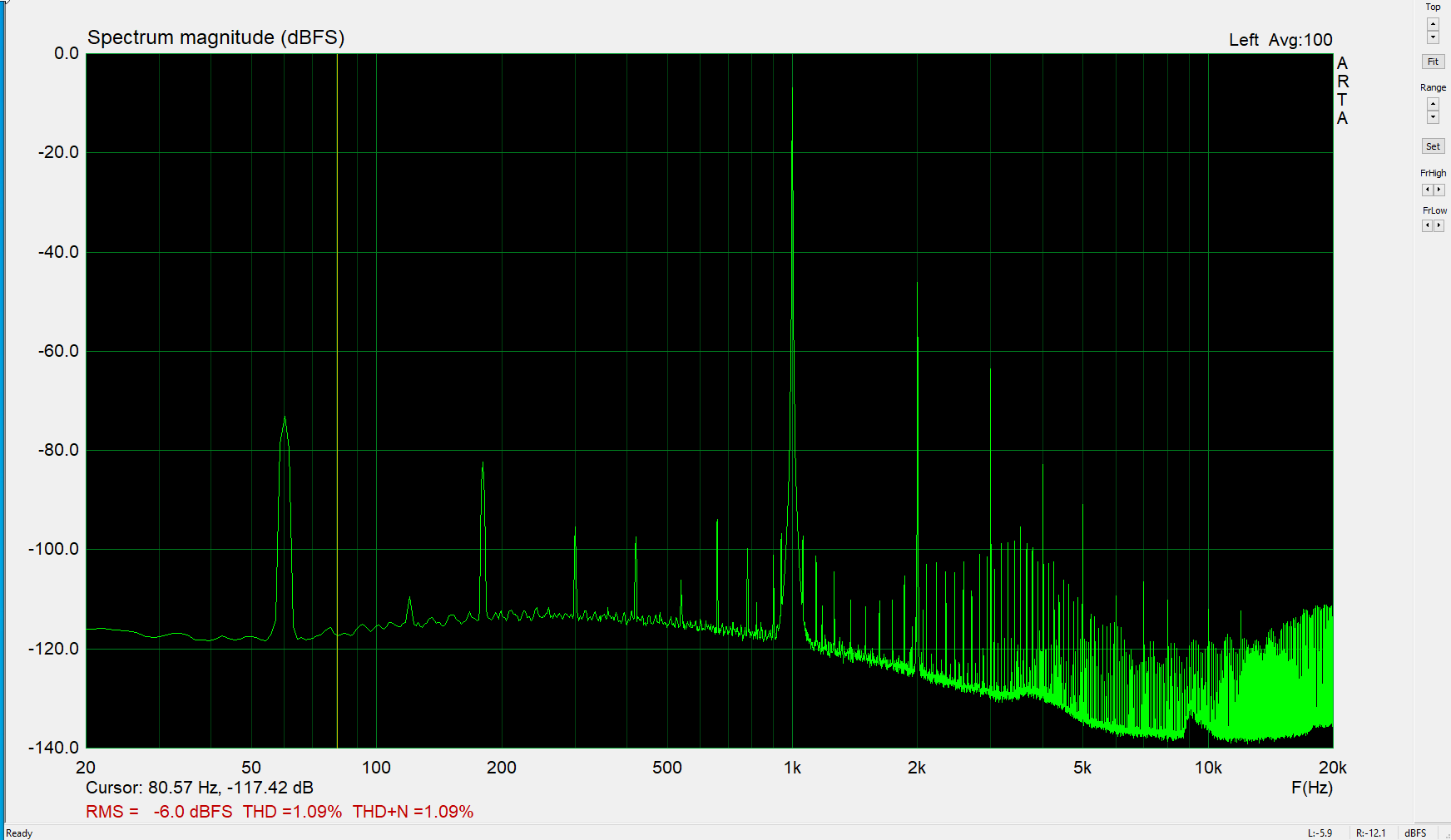The height and width of the screenshot is (840, 1451).
Task: Click the -100.0 amplitude axis label
Action: (x=54, y=549)
